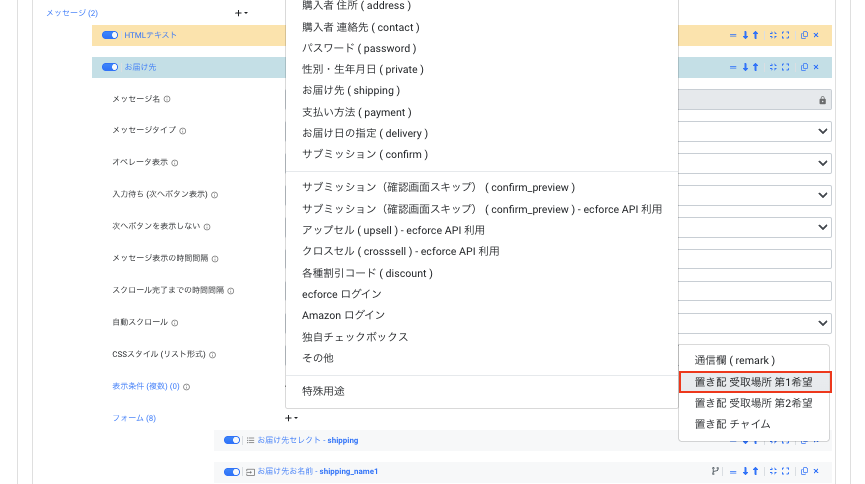Choose お届け日の指定 (delivery) menu item
The image size is (865, 484).
tap(364, 133)
